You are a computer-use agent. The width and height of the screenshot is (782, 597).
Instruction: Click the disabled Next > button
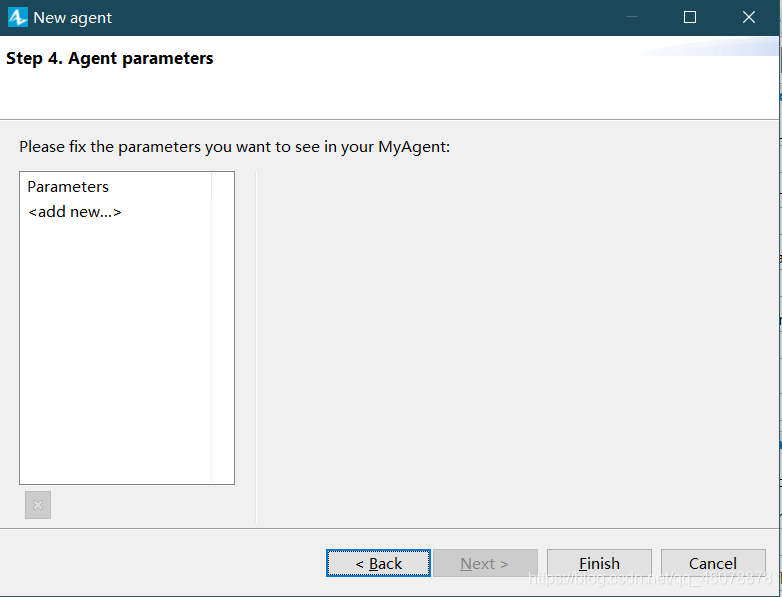click(485, 563)
